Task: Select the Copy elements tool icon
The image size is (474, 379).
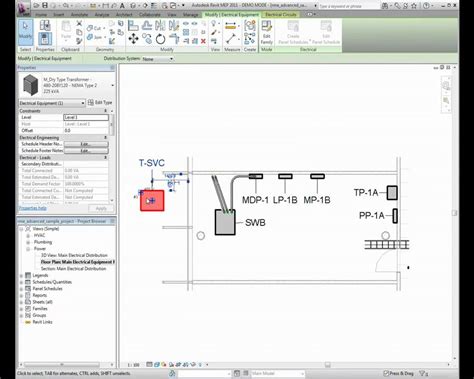Action: tap(147, 39)
